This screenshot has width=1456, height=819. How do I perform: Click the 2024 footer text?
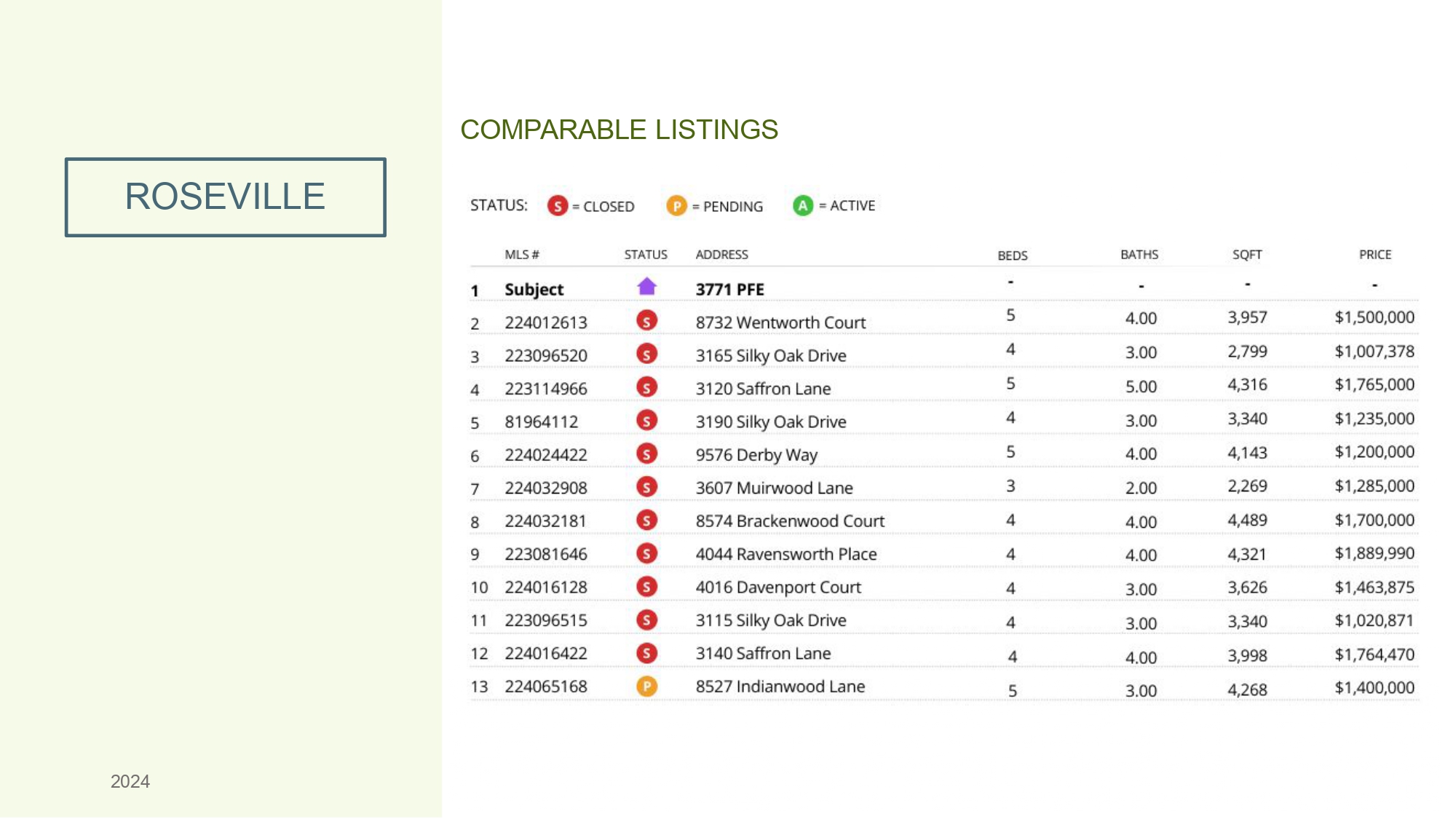[130, 781]
